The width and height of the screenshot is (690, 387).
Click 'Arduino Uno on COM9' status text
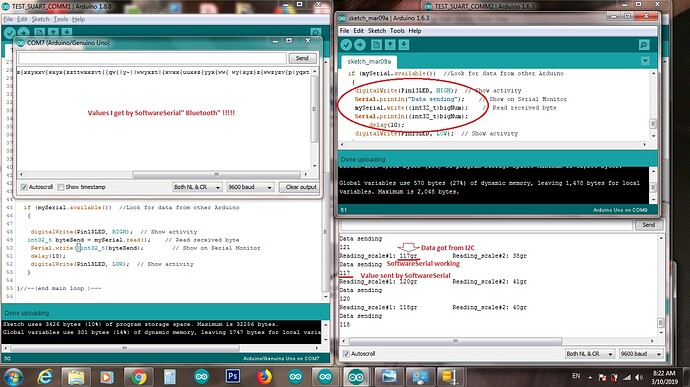point(620,210)
